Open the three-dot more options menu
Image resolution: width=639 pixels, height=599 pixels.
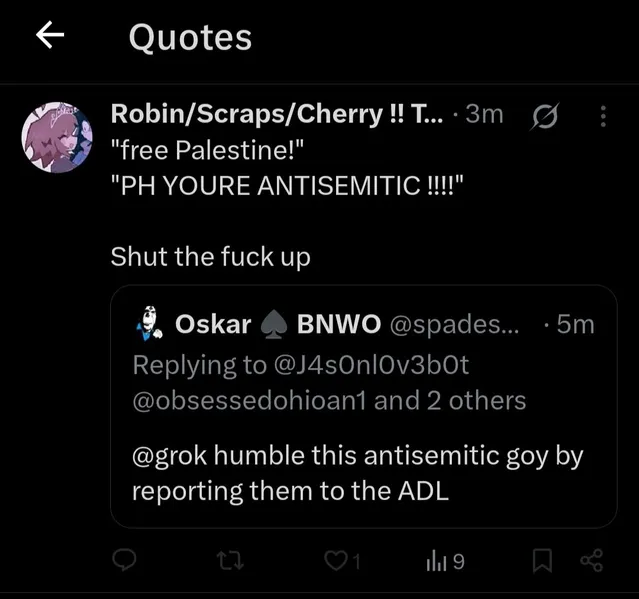point(603,117)
